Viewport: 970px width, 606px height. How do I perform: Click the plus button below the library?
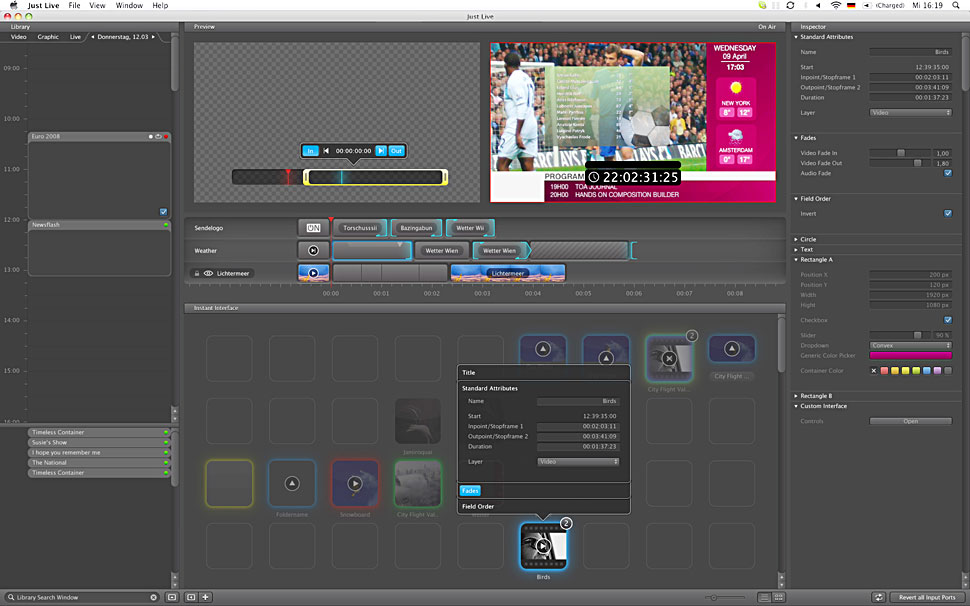coord(205,597)
